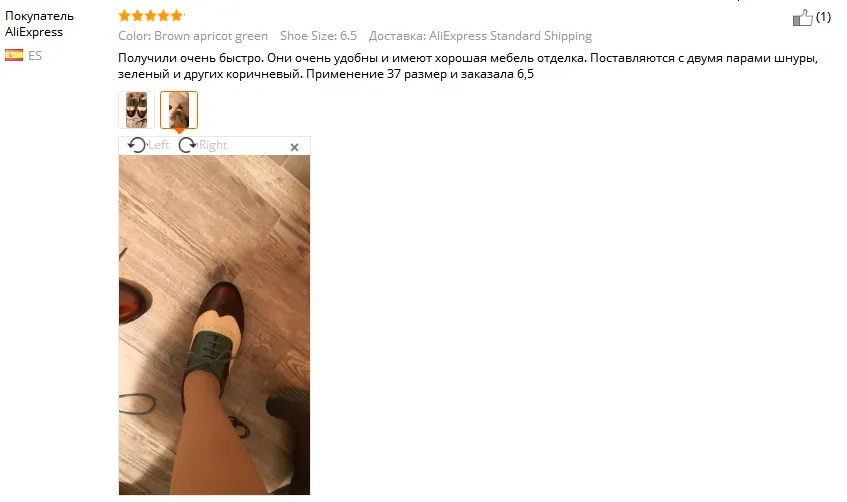The image size is (847, 502).
Task: Click the enlarged shoe photo on wooden floor
Action: 214,325
